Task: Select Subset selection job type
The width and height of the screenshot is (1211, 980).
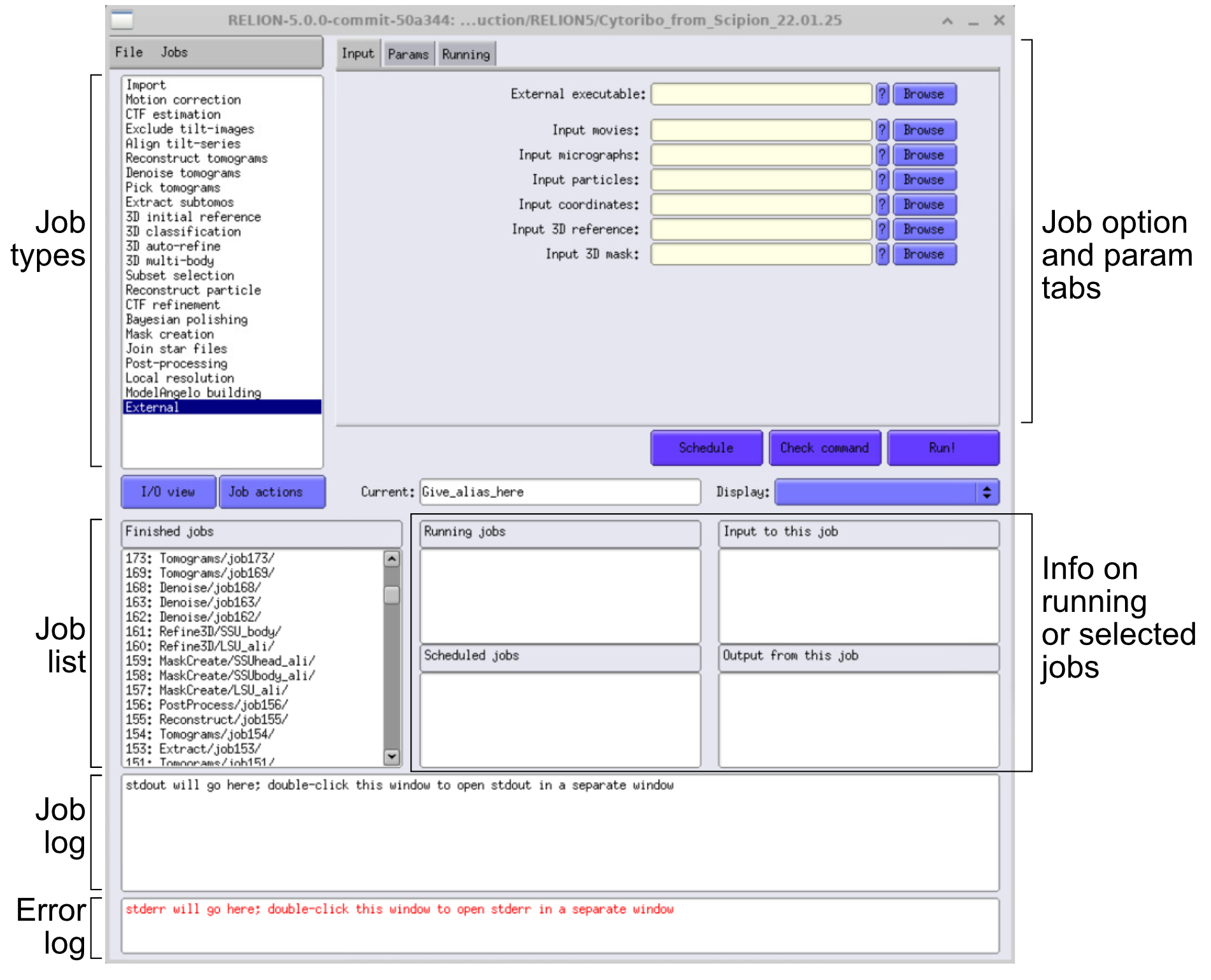Action: pyautogui.click(x=222, y=276)
